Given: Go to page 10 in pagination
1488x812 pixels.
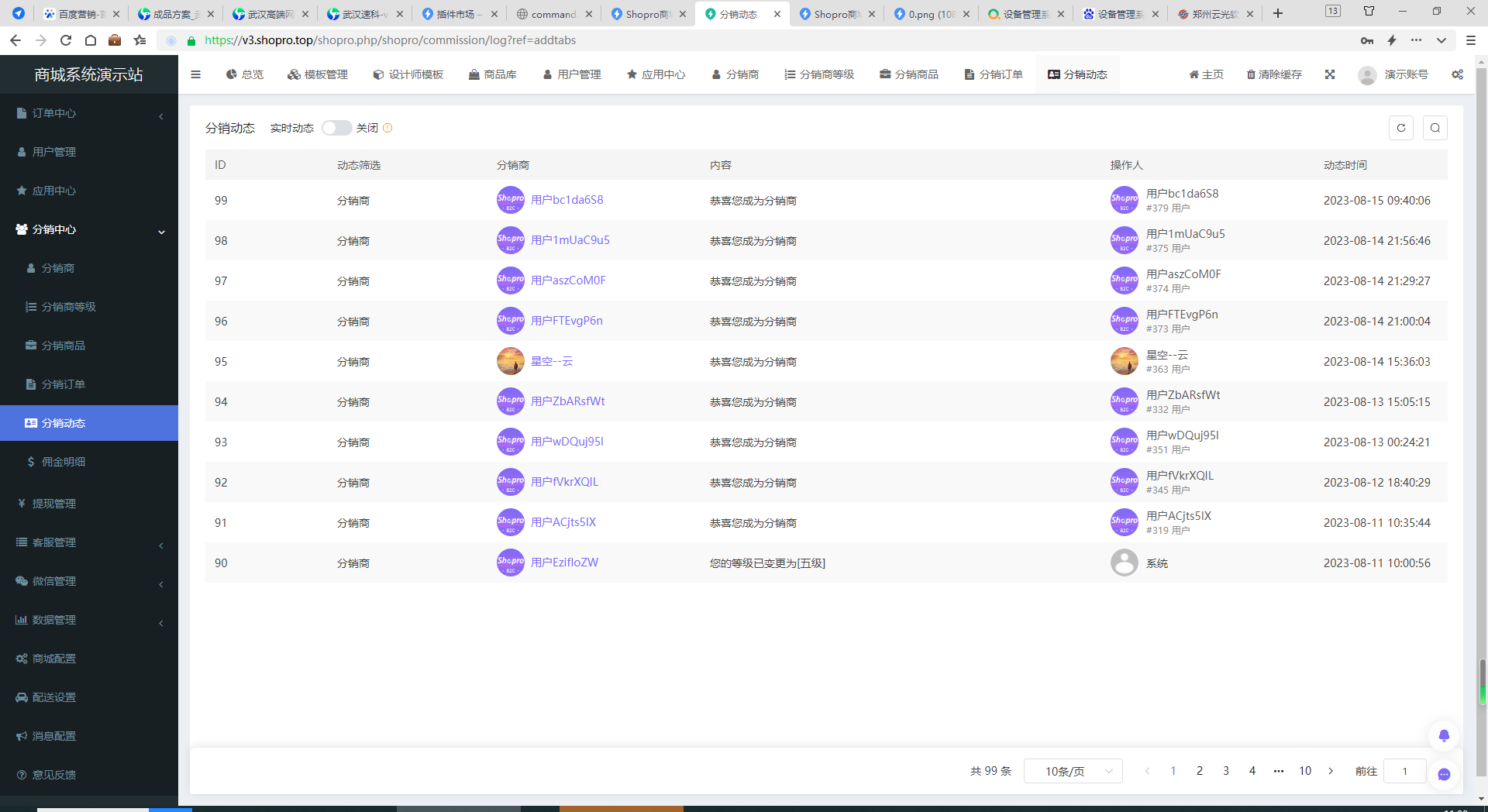Looking at the screenshot, I should point(1305,771).
